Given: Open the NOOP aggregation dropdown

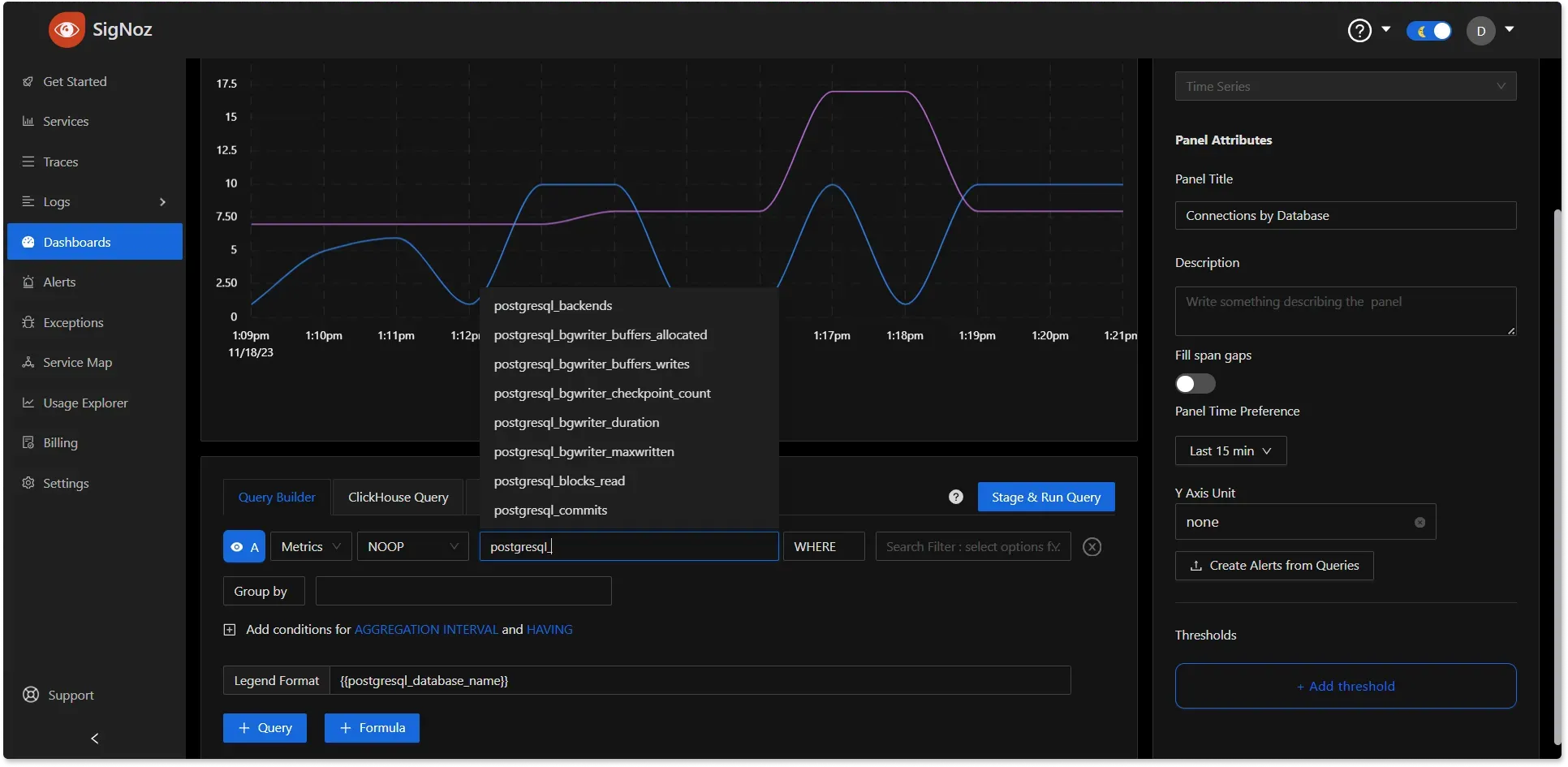Looking at the screenshot, I should [411, 546].
